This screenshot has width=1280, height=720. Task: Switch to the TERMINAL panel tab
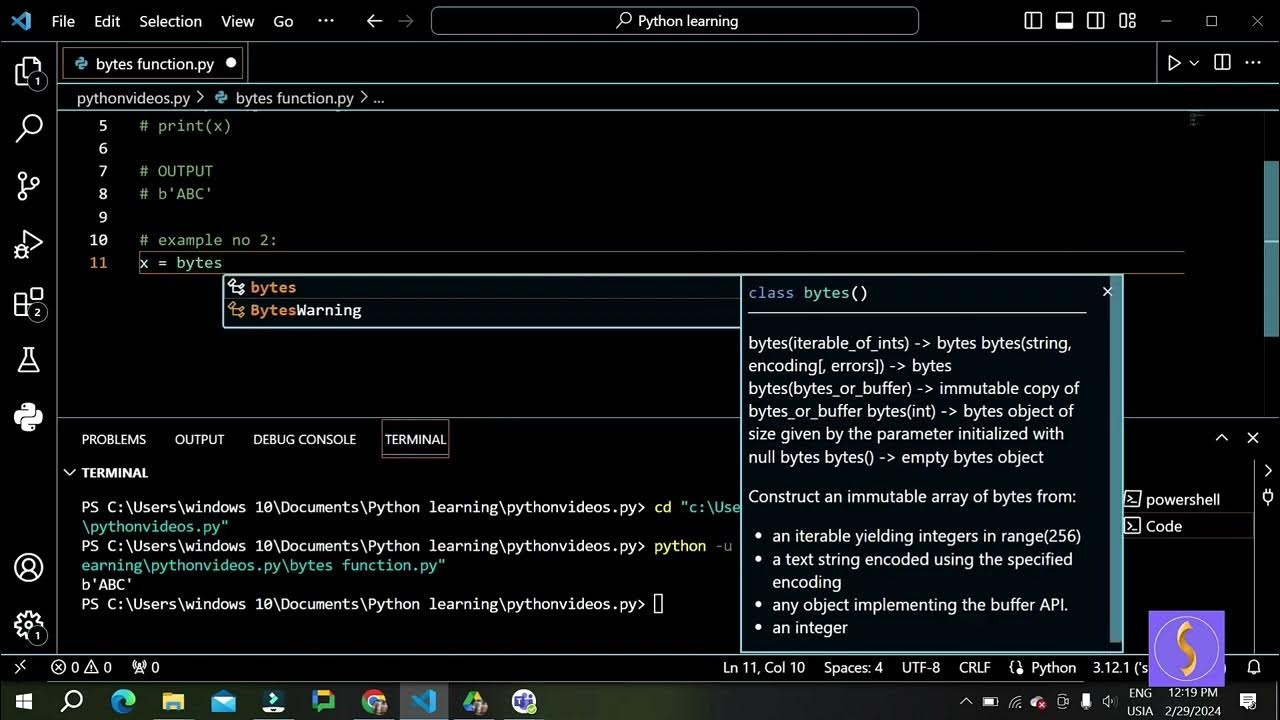coord(415,439)
